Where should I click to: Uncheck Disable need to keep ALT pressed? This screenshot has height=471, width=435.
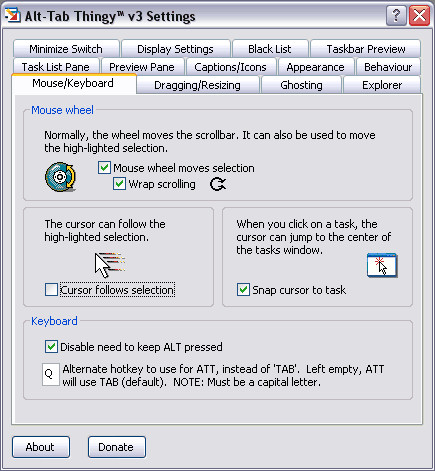pyautogui.click(x=51, y=347)
